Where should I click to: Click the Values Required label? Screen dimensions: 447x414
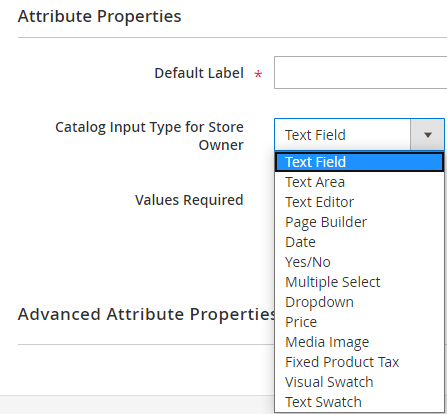[189, 200]
